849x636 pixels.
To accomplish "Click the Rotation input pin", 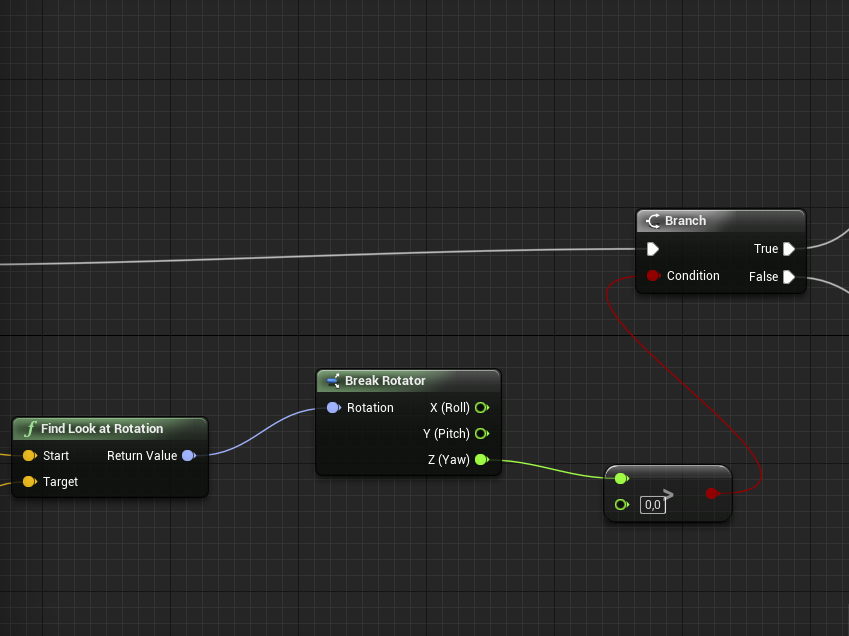I will (x=334, y=408).
